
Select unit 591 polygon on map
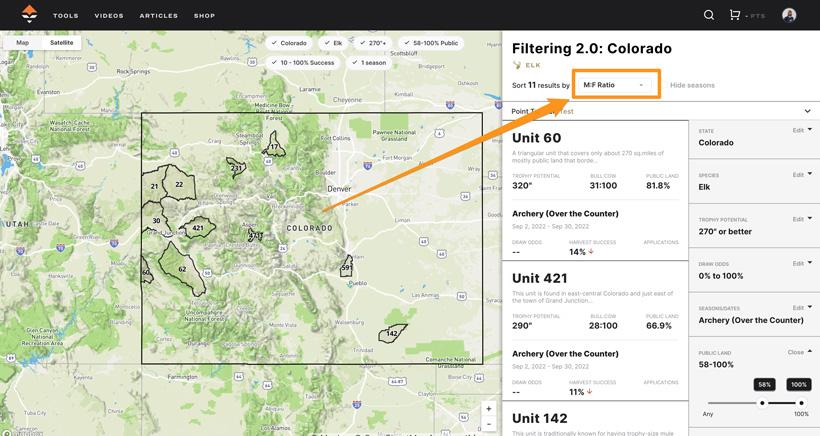tap(346, 267)
